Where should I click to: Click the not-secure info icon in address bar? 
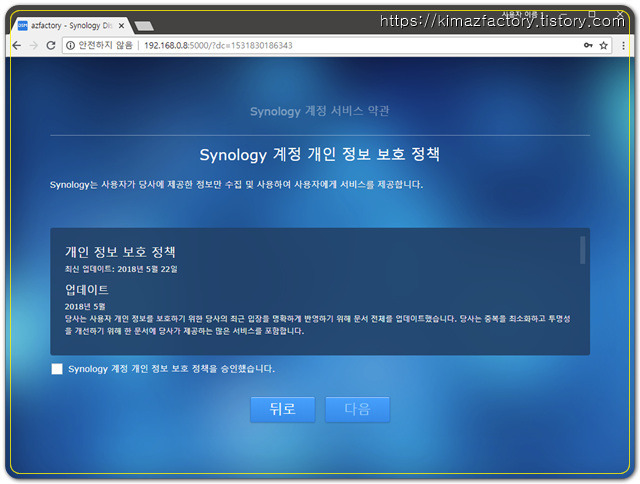click(70, 45)
